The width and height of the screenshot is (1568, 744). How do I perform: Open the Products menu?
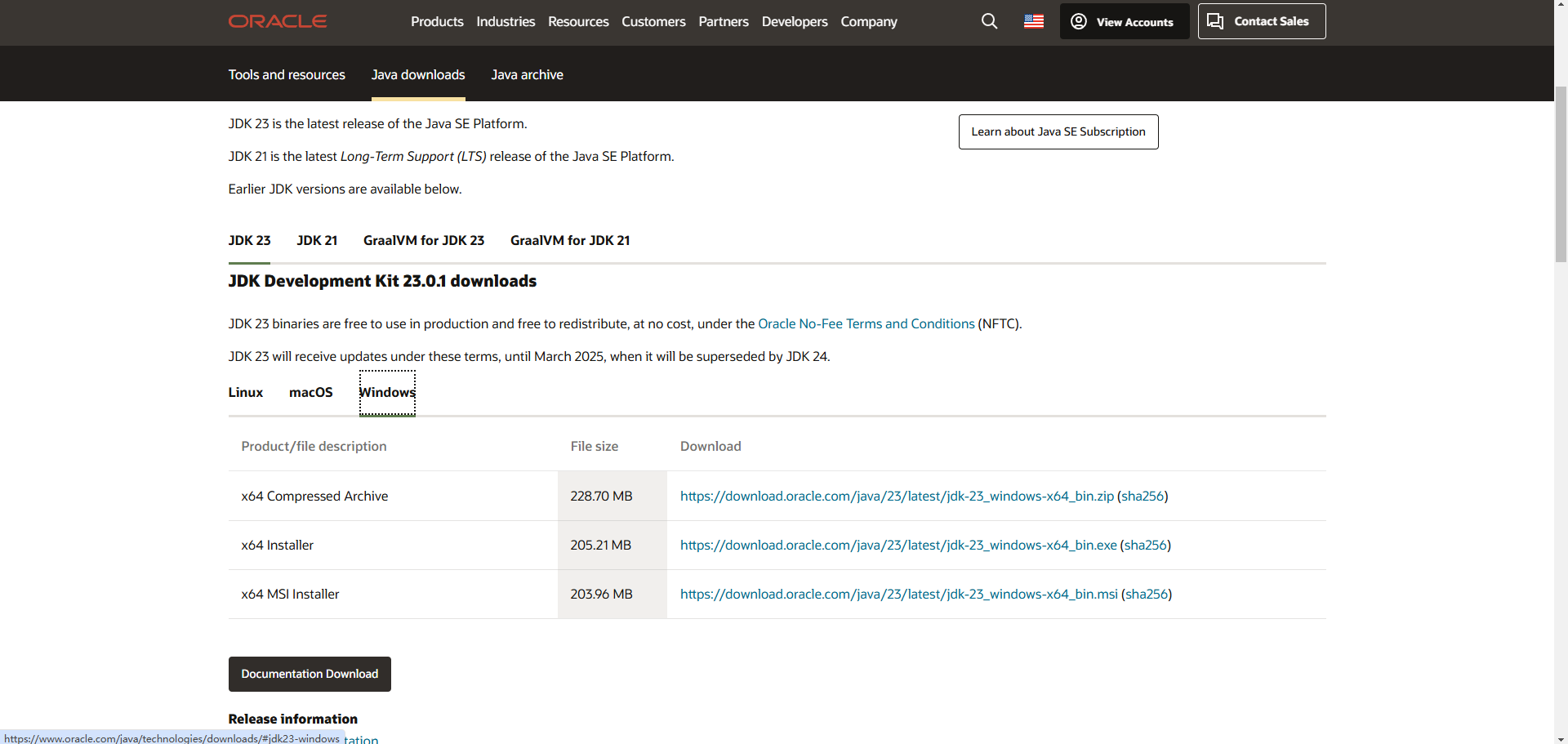click(x=437, y=21)
